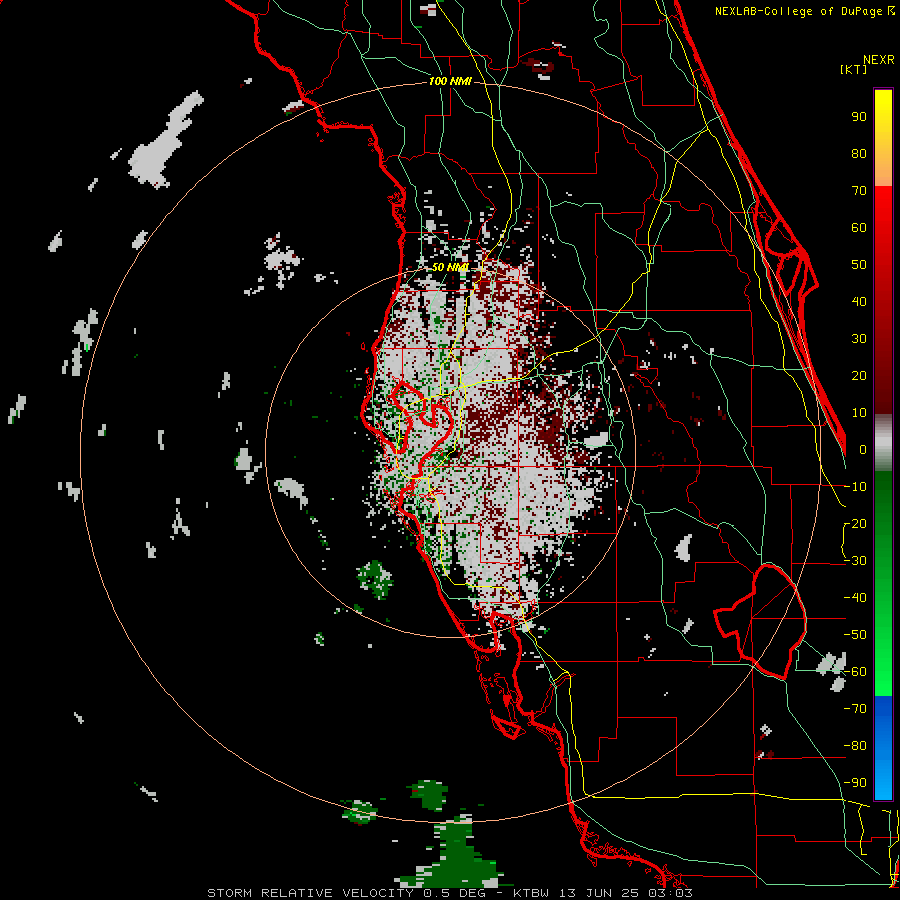Click the 'NEXR' label above the color bar
Screen dimensions: 900x900
point(879,60)
